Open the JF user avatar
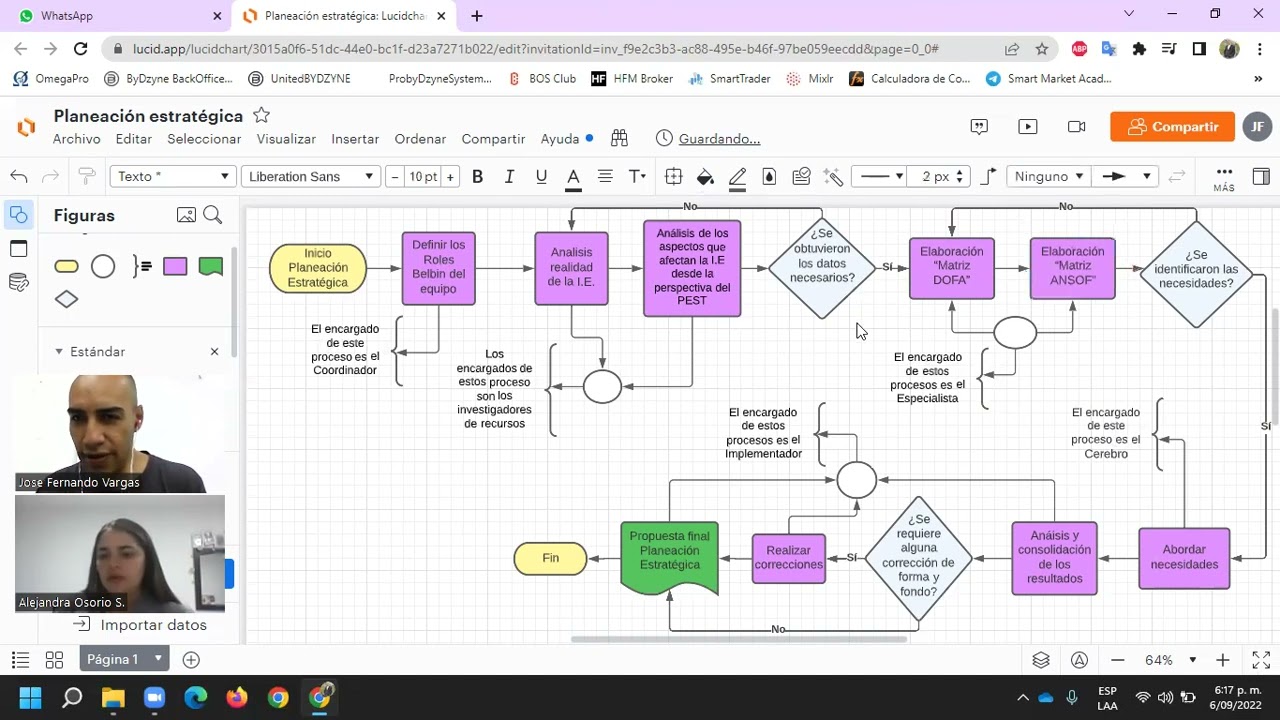The height and width of the screenshot is (720, 1280). coord(1258,127)
